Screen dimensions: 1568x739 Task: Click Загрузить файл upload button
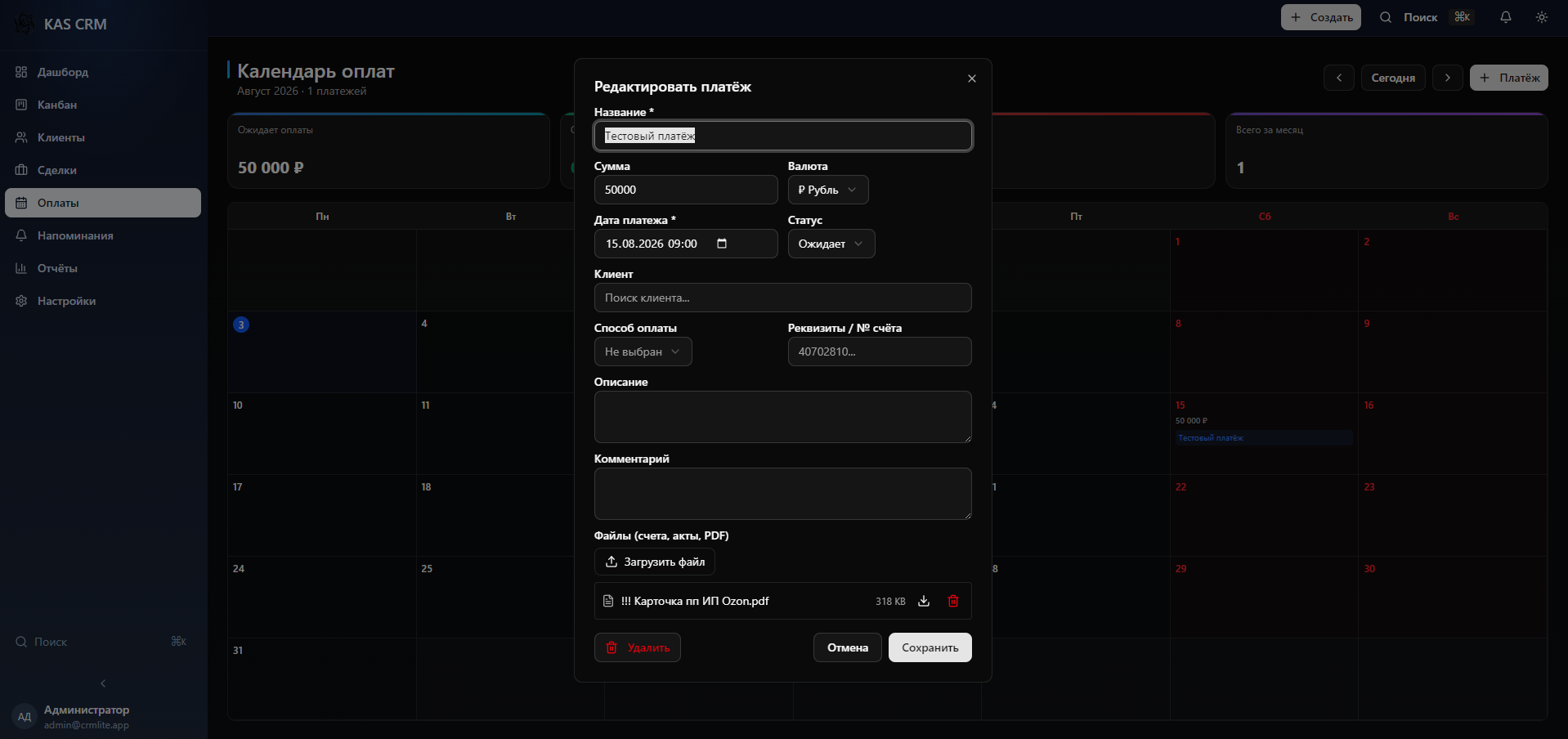pos(655,562)
